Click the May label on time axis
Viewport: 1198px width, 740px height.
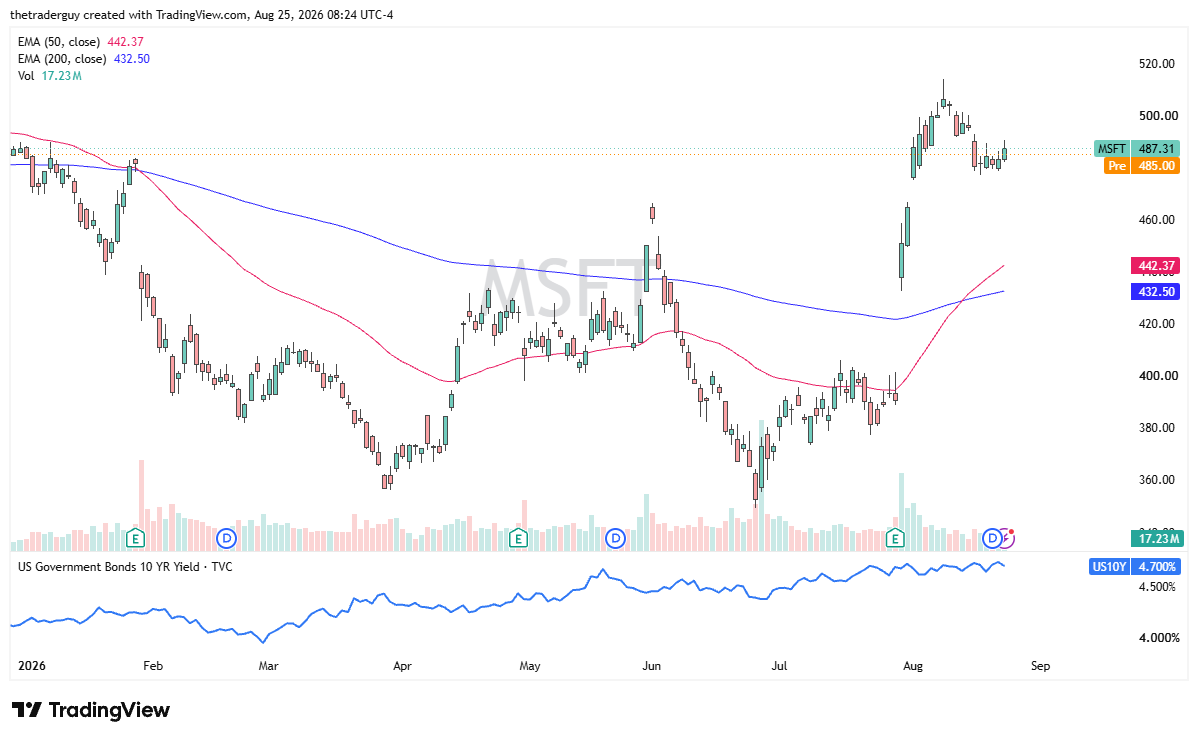529,666
